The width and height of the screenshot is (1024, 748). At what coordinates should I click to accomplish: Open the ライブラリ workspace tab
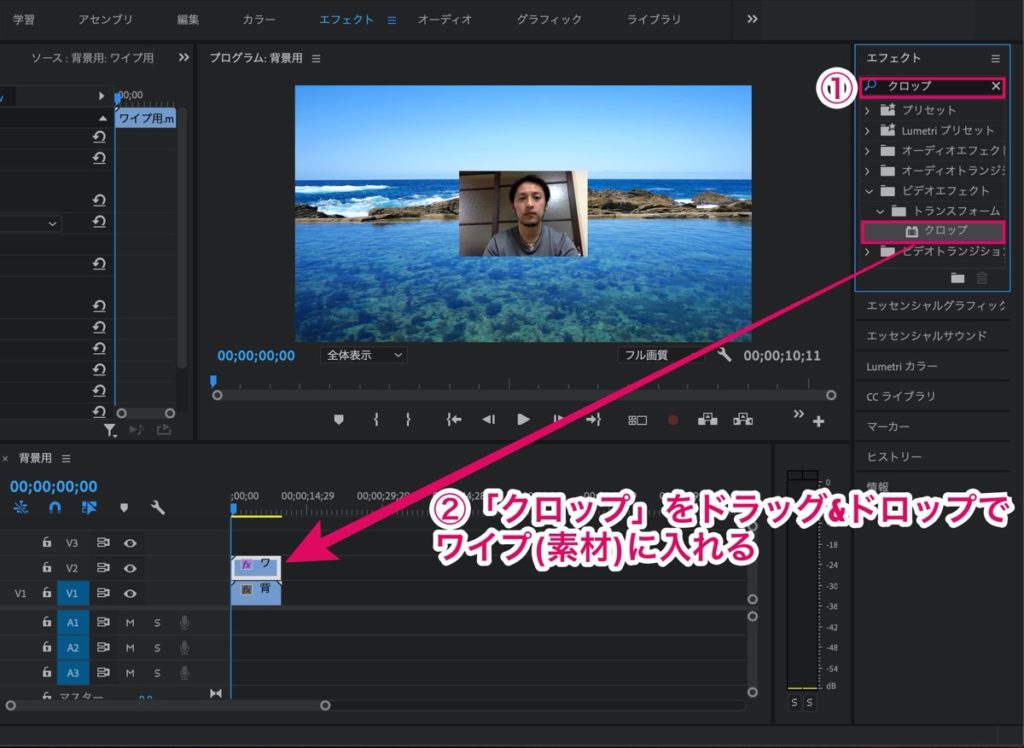654,19
